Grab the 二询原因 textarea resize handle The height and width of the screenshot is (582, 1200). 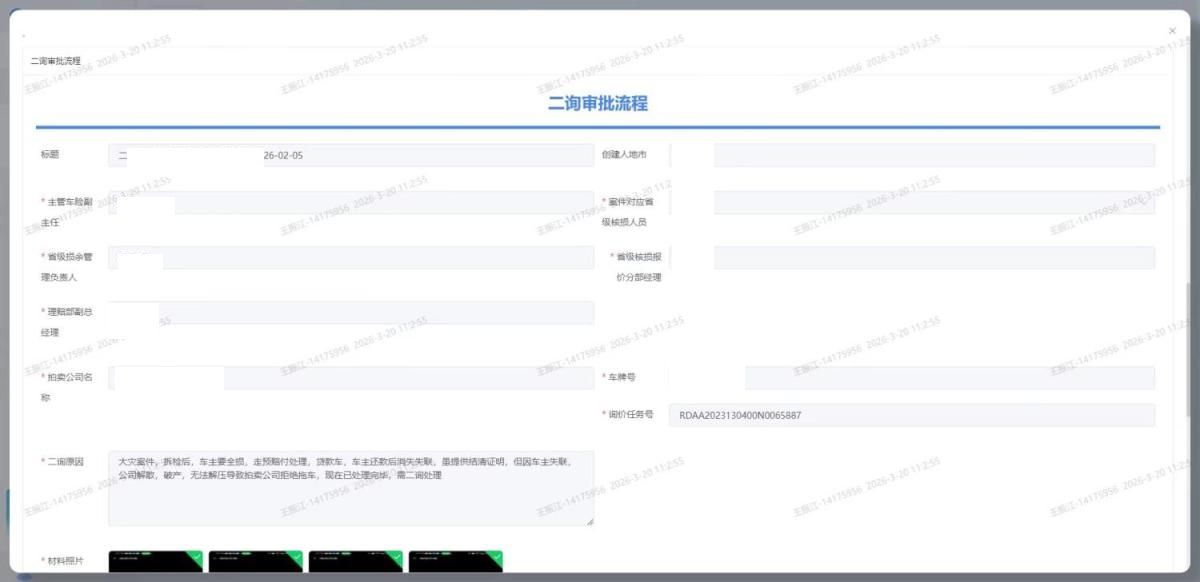tap(589, 521)
